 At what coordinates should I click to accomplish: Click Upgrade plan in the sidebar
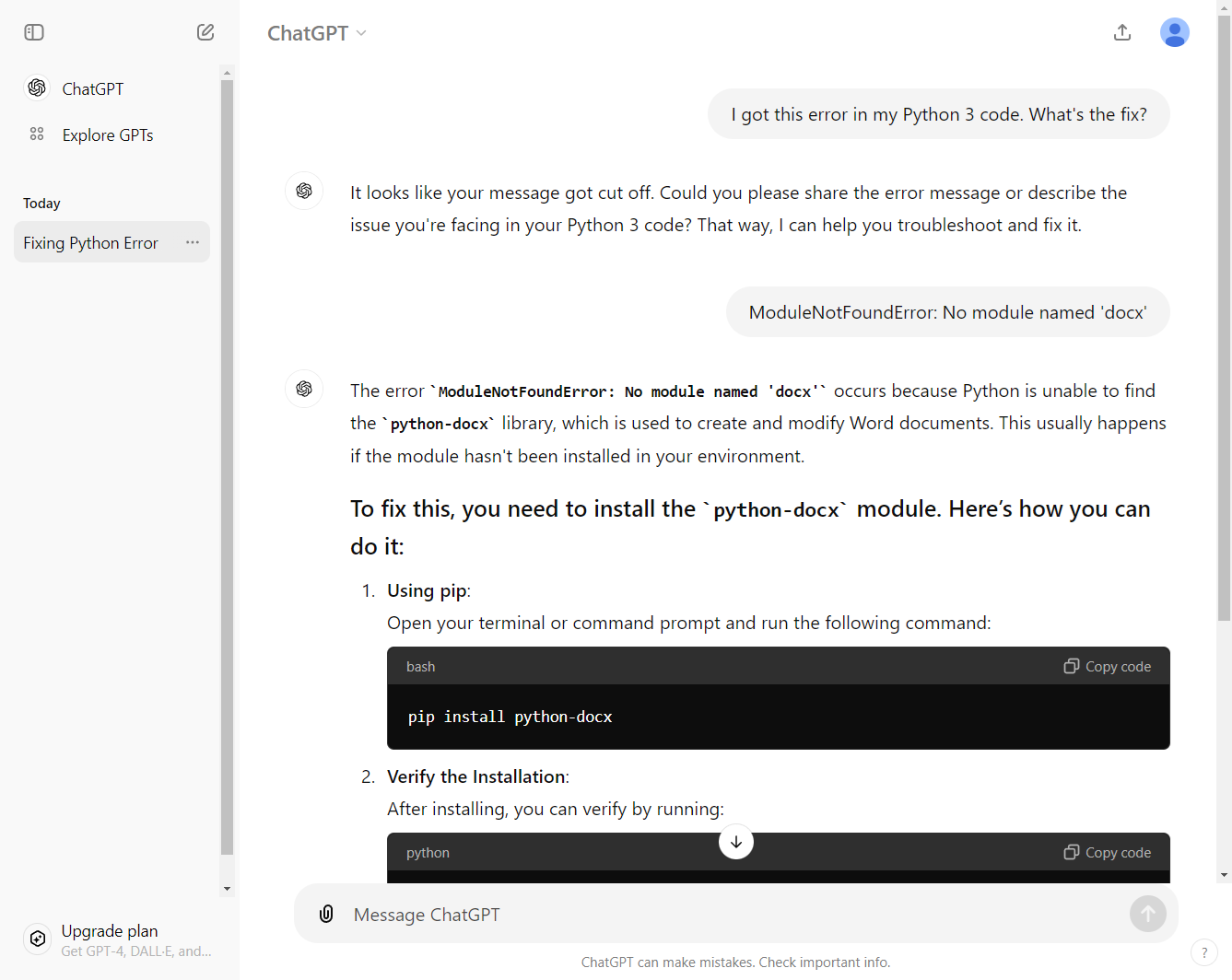(x=110, y=931)
